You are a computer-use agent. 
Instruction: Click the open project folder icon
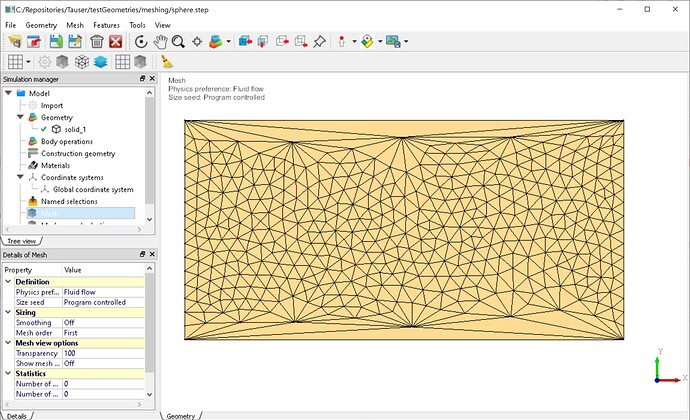tap(15, 42)
